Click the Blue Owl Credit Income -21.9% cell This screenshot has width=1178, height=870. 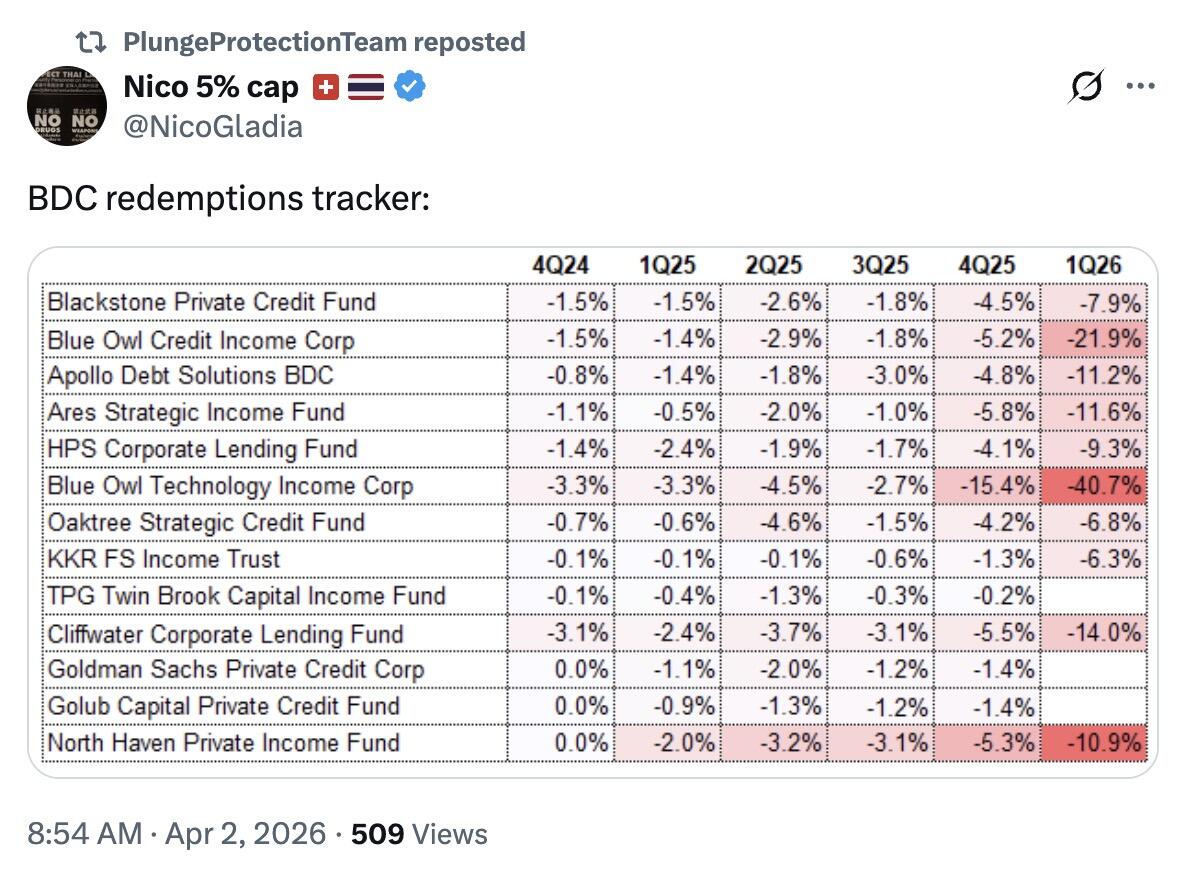[x=1094, y=339]
